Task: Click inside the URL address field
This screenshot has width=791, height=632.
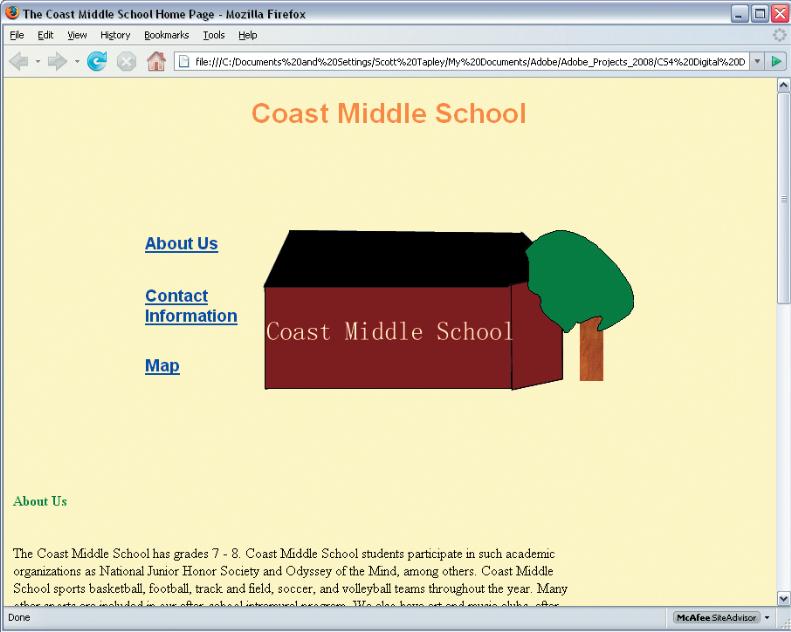Action: 469,62
